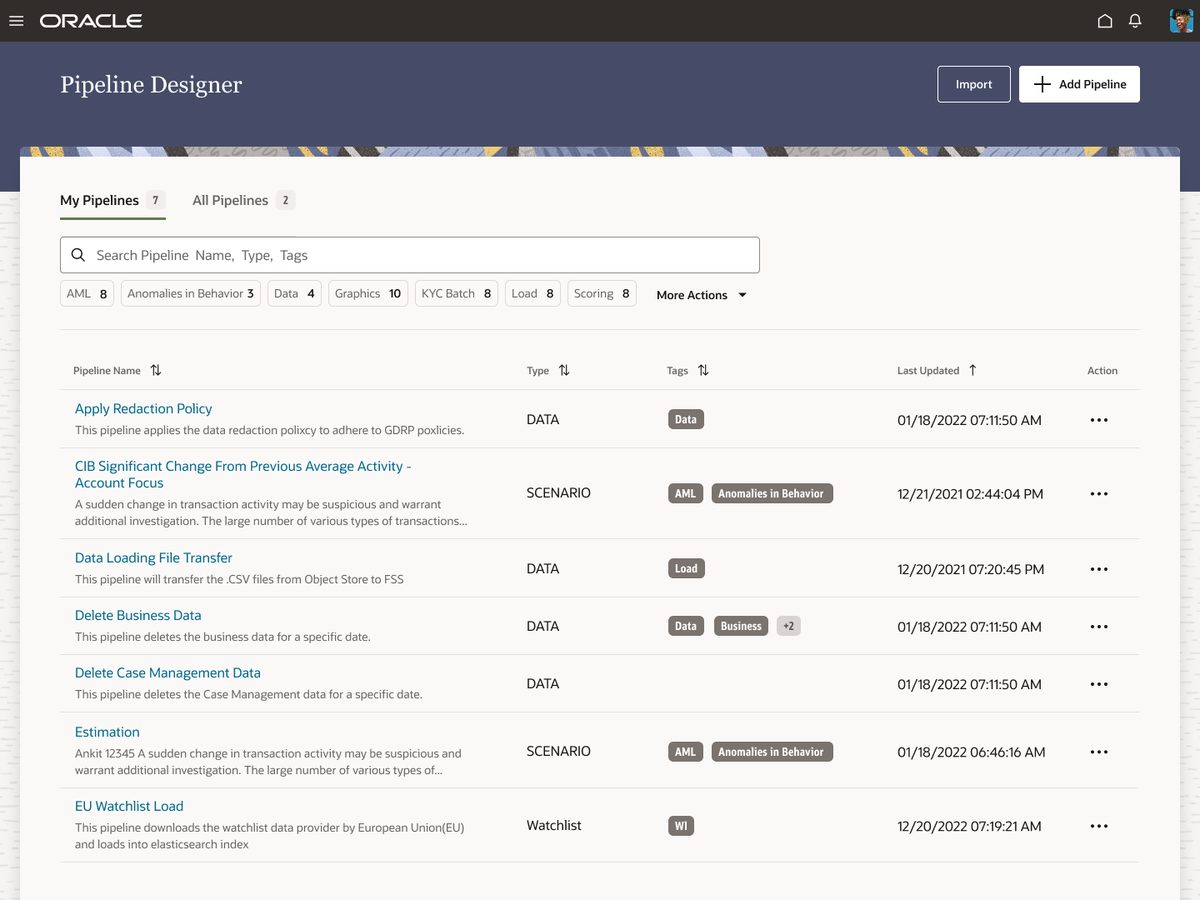Open EU Watchlist Load pipeline
Screen dimensions: 1200x900
click(129, 806)
